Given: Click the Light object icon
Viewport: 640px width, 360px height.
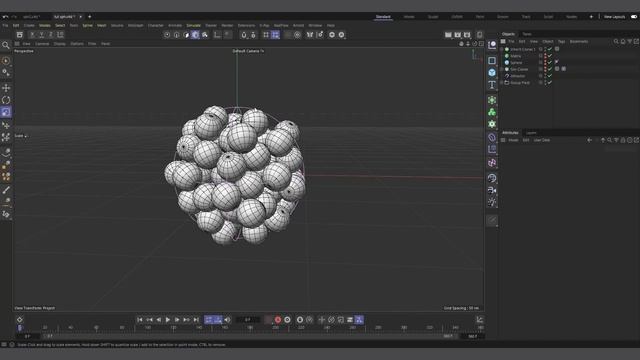Looking at the screenshot, I should point(492,202).
